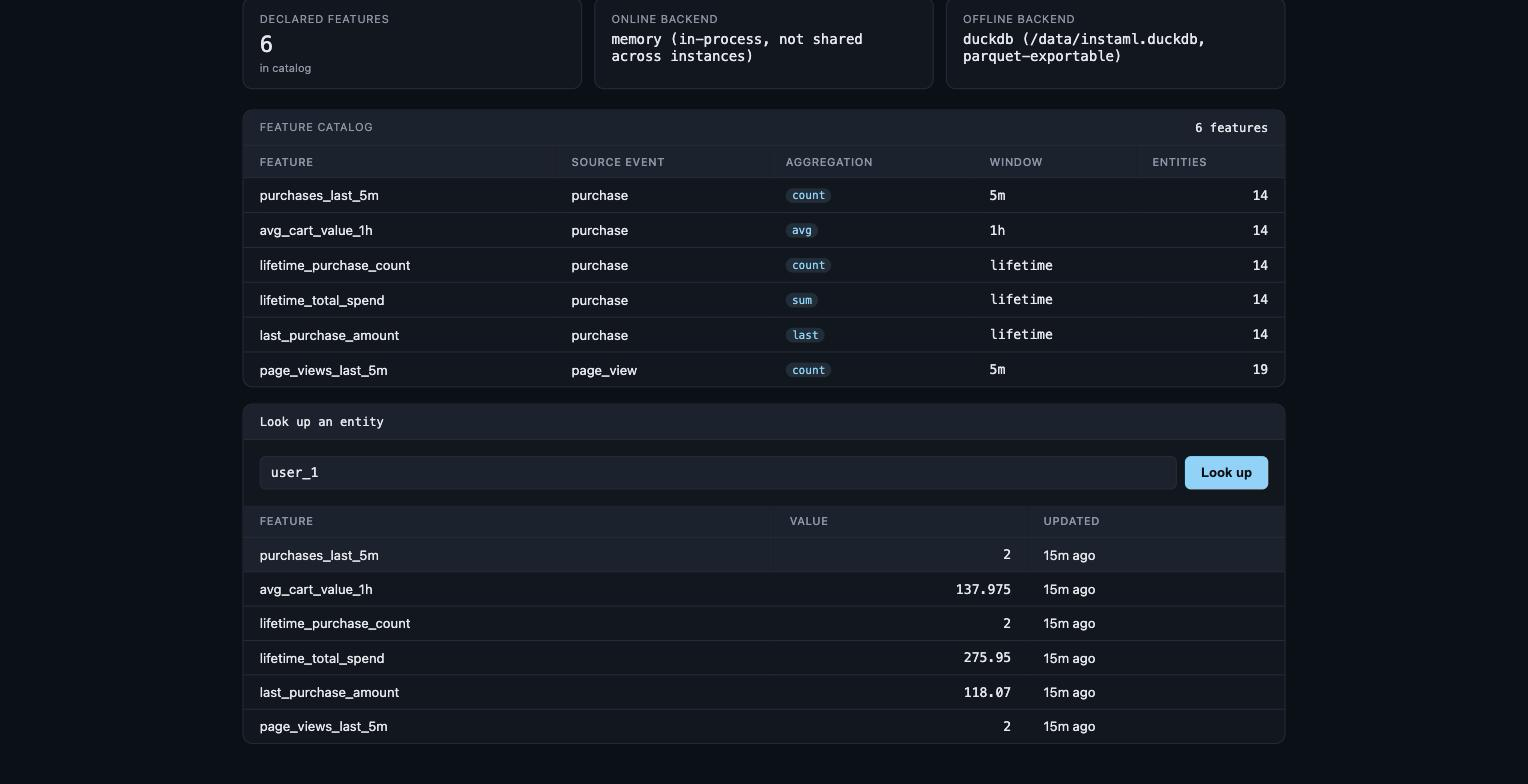Click the Look up an entity heading

(322, 422)
